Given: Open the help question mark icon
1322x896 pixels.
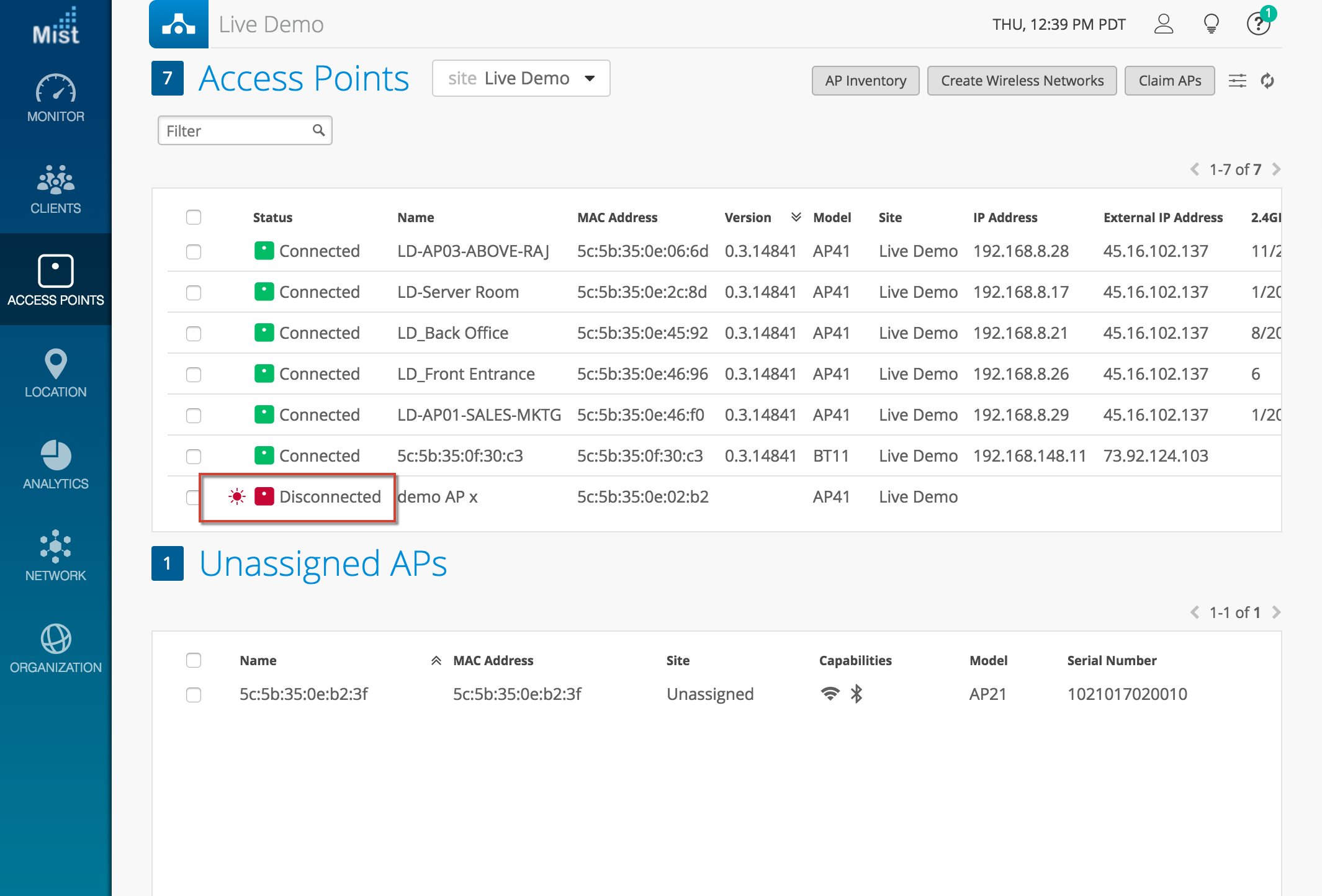Looking at the screenshot, I should (1258, 24).
